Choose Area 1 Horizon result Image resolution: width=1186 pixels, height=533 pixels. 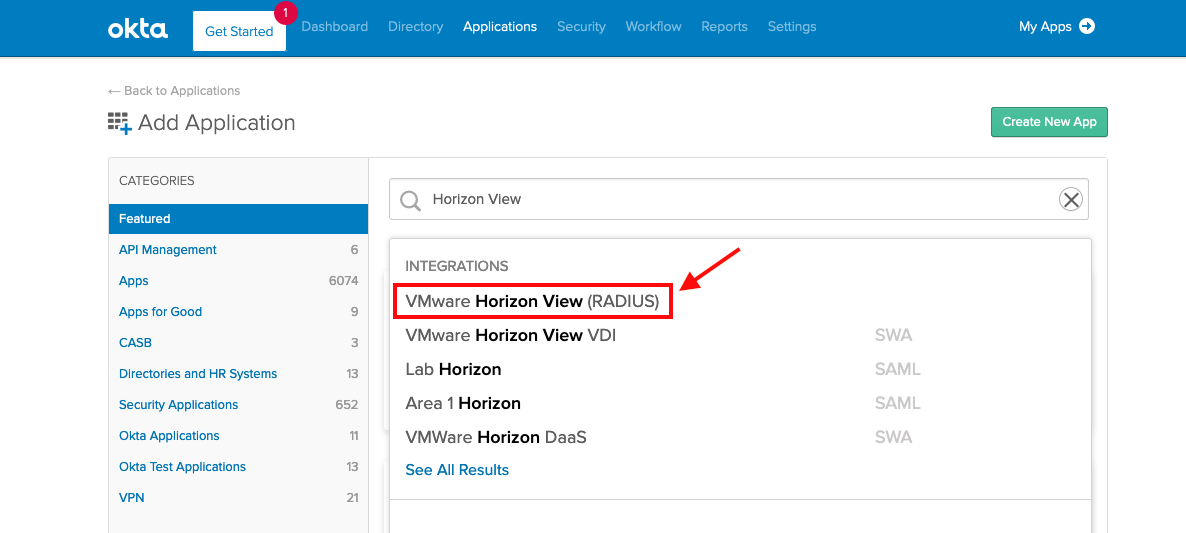point(463,404)
